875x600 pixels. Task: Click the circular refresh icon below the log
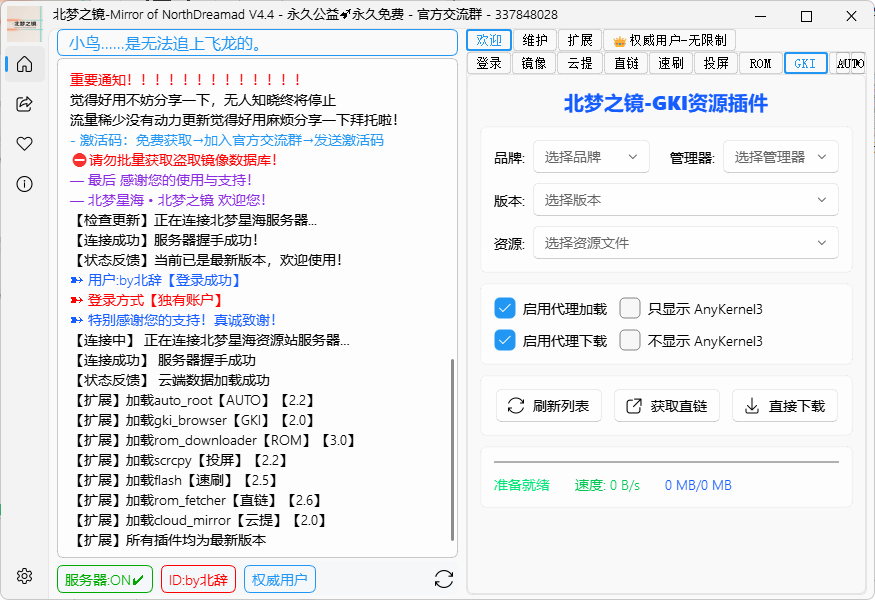coord(443,578)
